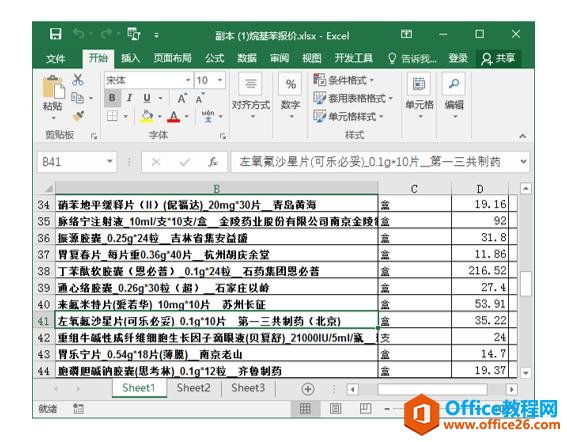Image resolution: width=567 pixels, height=442 pixels.
Task: Open the font color dropdown arrow
Action: point(187,116)
